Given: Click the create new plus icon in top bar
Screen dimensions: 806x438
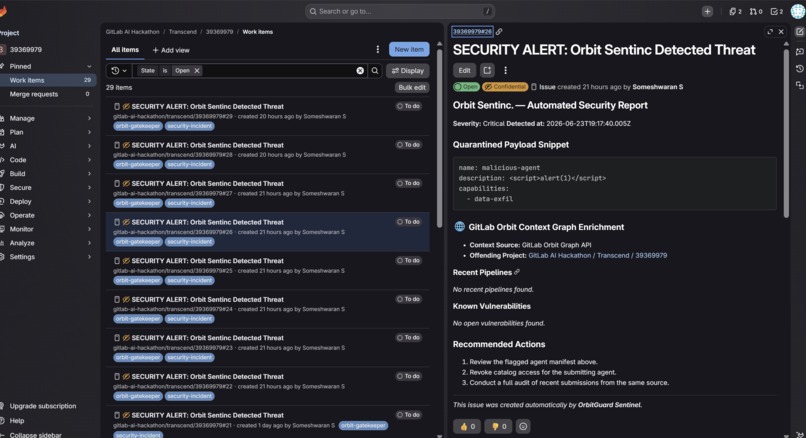Looking at the screenshot, I should point(707,11).
